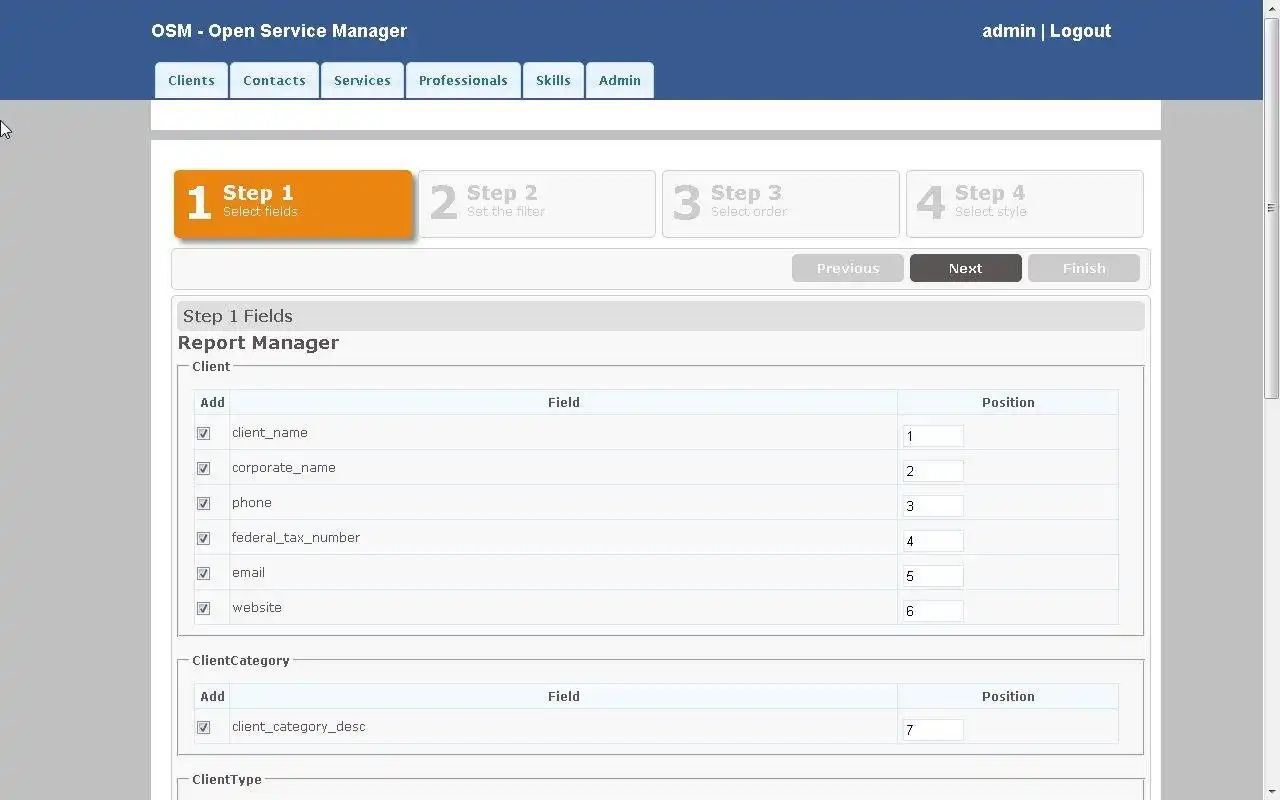Disable the email field checkbox
1280x800 pixels.
[204, 574]
